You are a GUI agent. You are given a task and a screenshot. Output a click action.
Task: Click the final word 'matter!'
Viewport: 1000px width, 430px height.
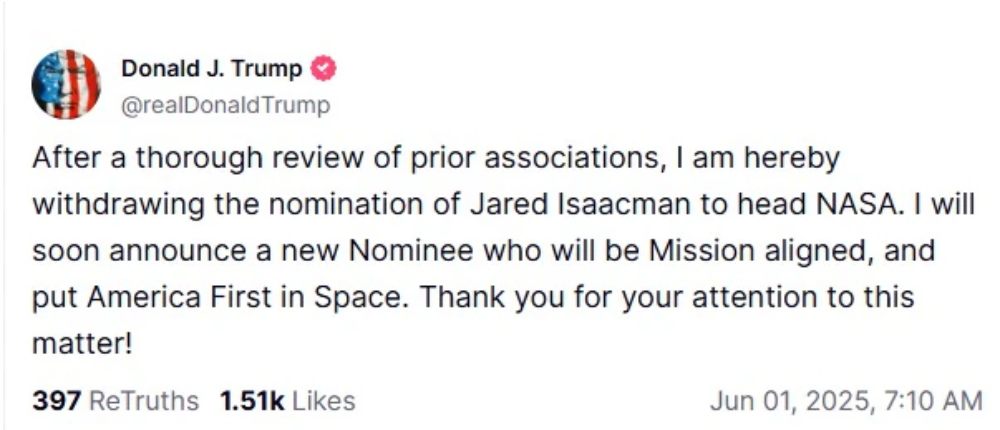(82, 343)
